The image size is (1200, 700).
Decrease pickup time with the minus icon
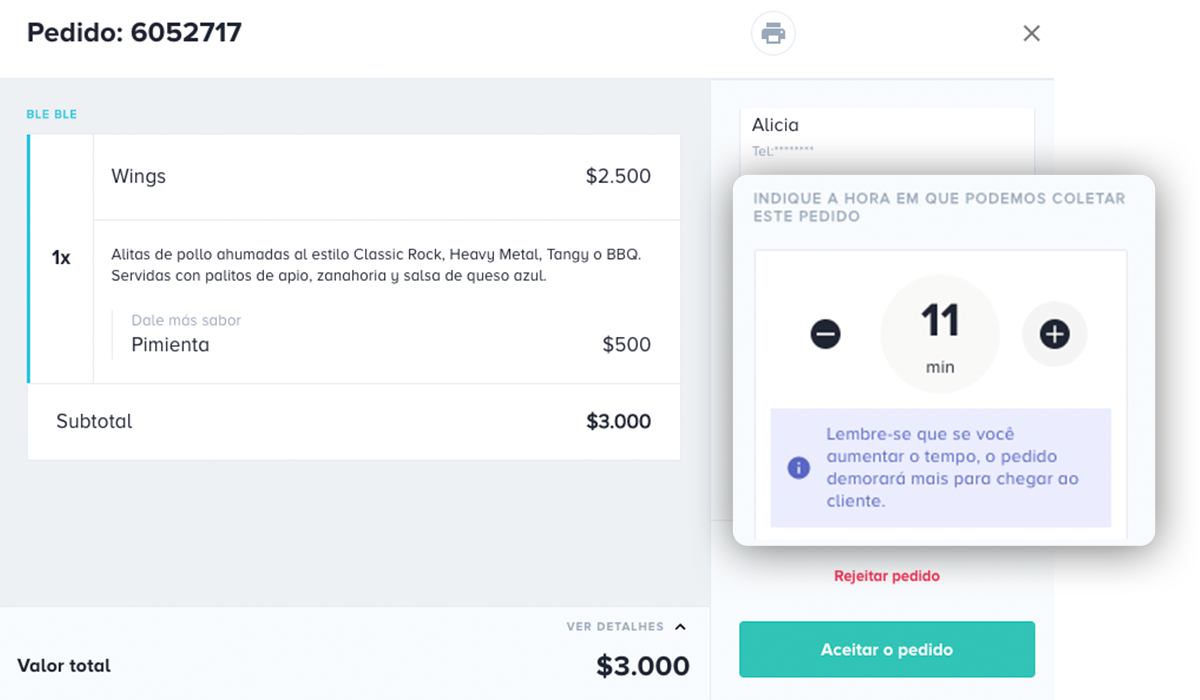coord(825,334)
